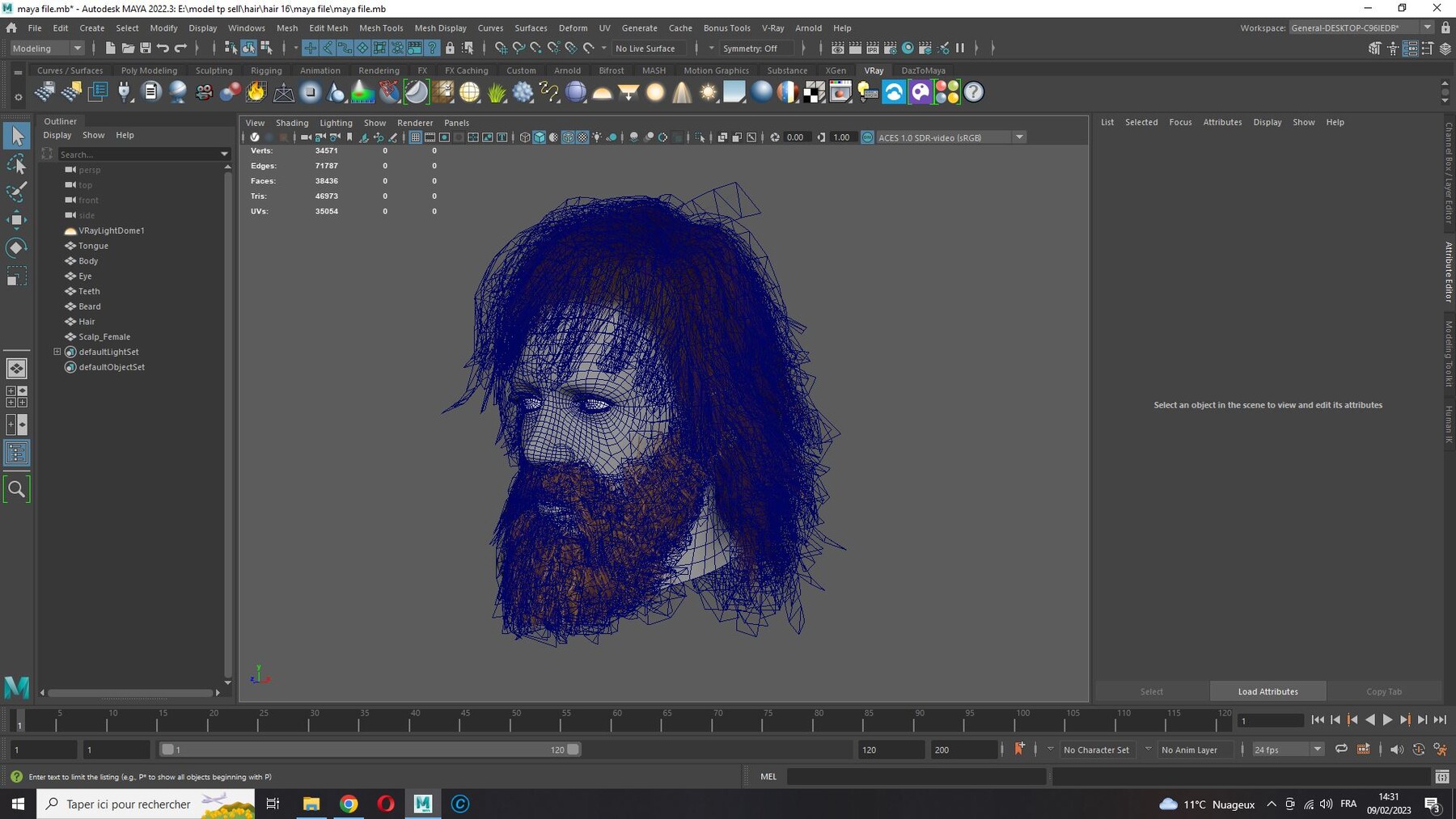
Task: Click the time range slider bar
Action: point(370,749)
